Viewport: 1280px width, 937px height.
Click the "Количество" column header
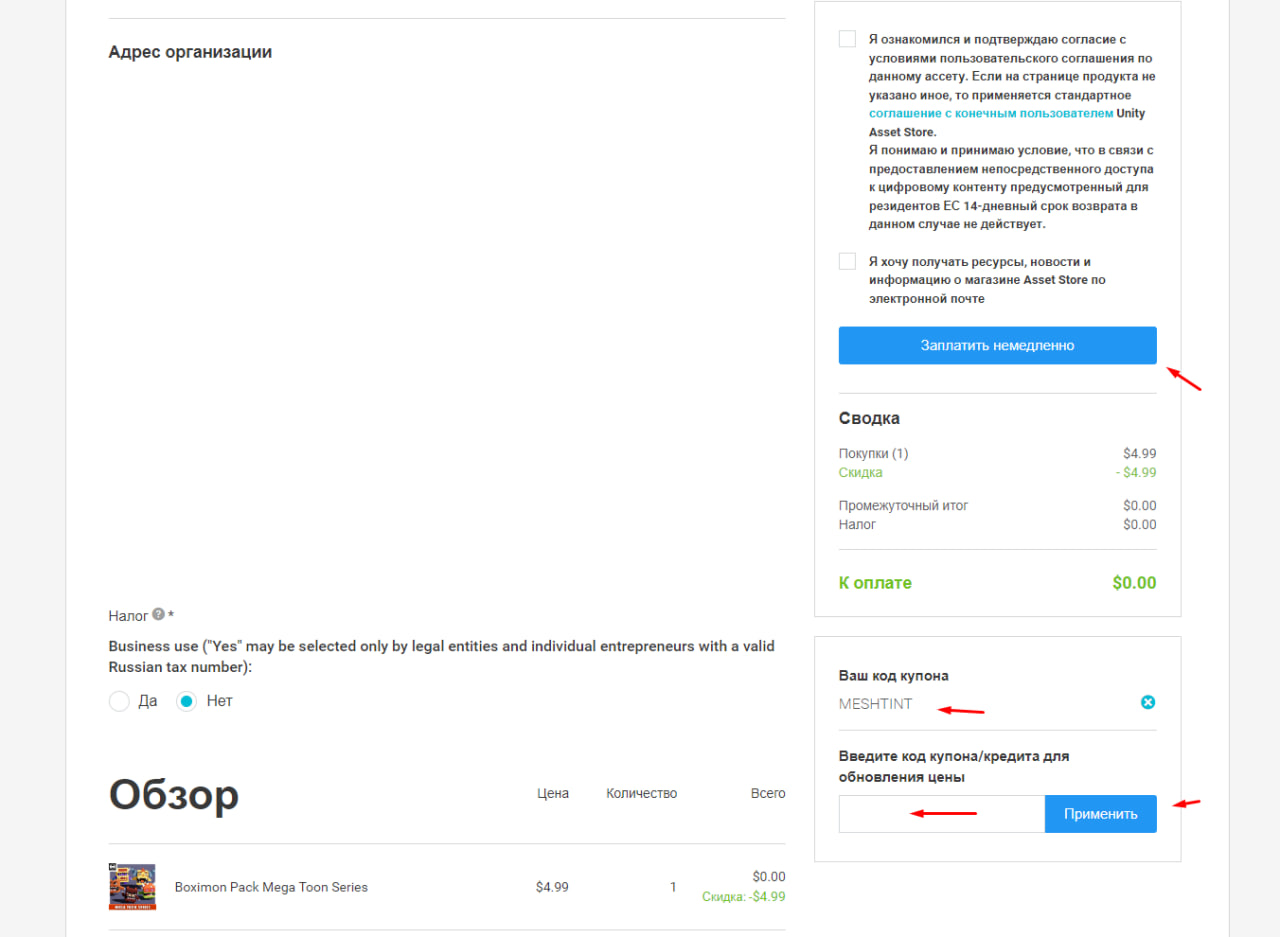click(641, 794)
